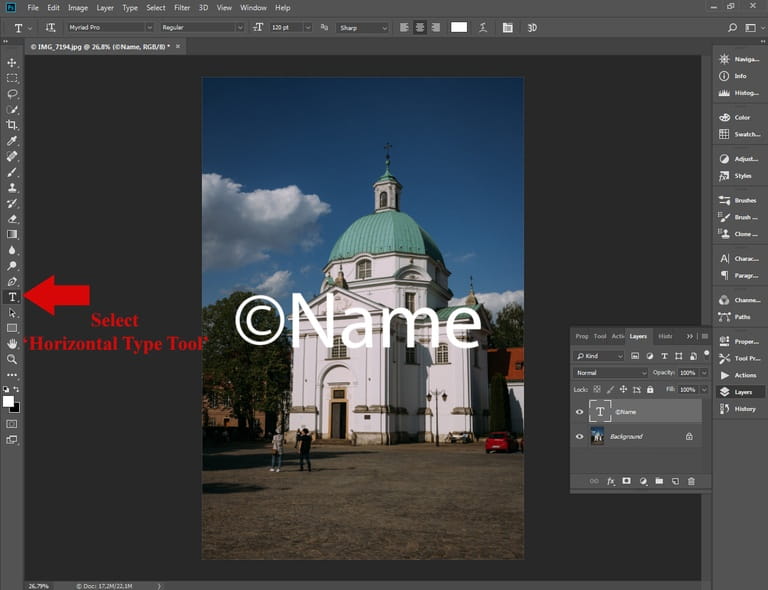Open the Layer menu
The height and width of the screenshot is (590, 768).
coord(105,8)
